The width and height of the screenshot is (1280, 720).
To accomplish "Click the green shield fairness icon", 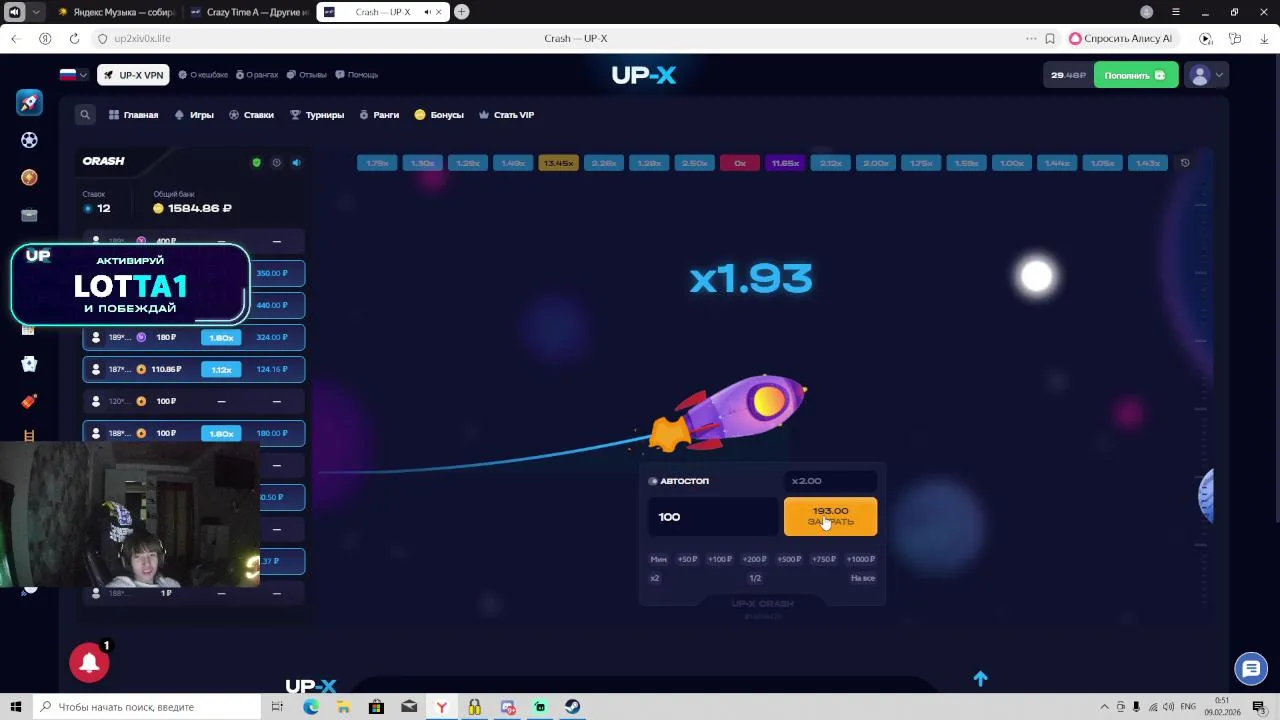I will pyautogui.click(x=256, y=162).
